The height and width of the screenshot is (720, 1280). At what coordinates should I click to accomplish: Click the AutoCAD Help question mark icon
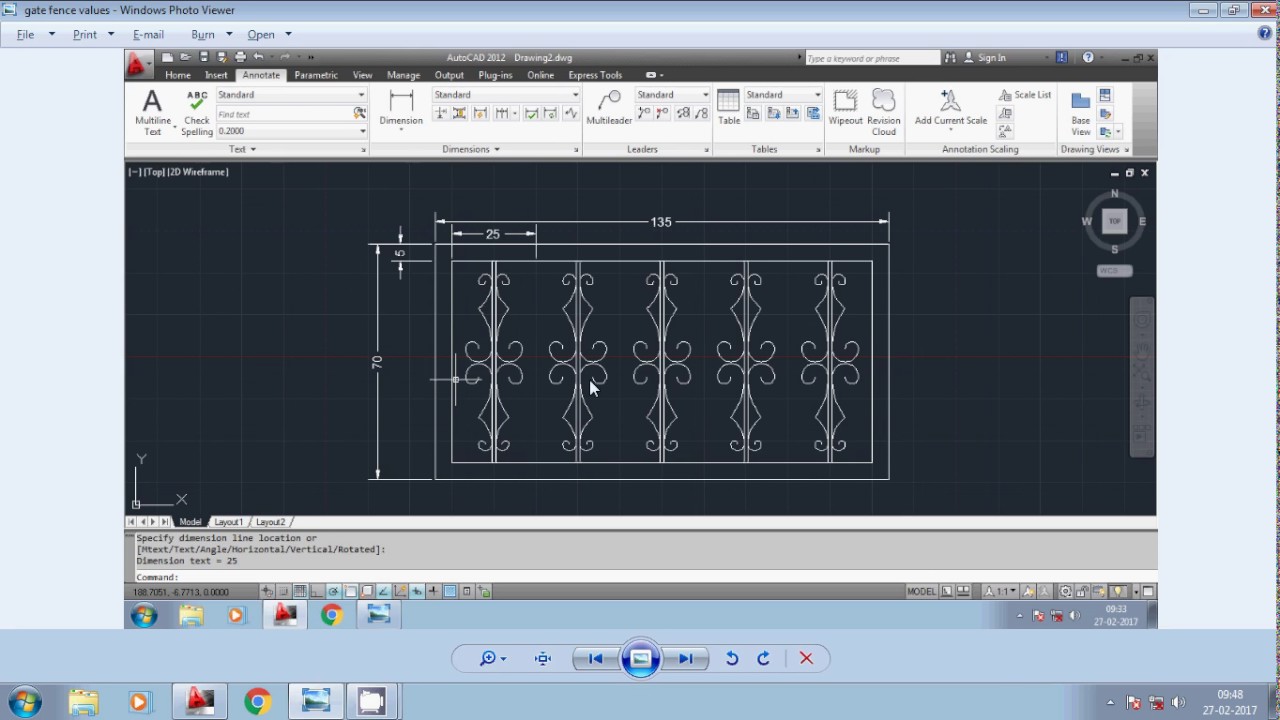click(1088, 57)
